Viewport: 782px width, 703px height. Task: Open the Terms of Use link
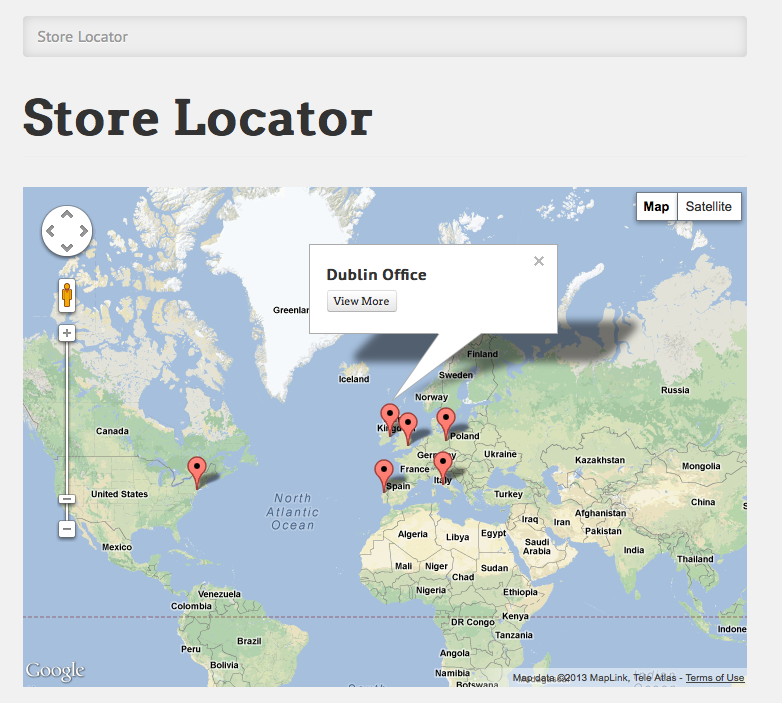pos(715,678)
